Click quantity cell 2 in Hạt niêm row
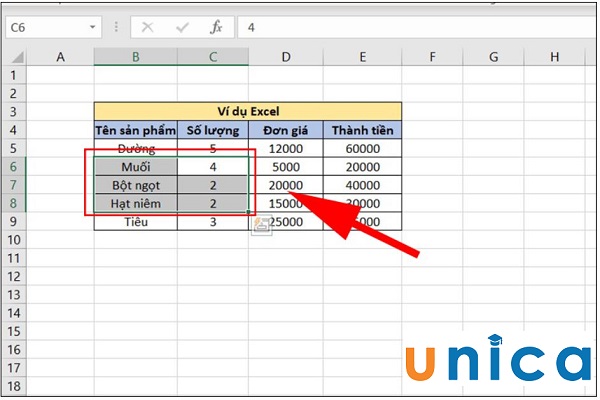 click(213, 203)
